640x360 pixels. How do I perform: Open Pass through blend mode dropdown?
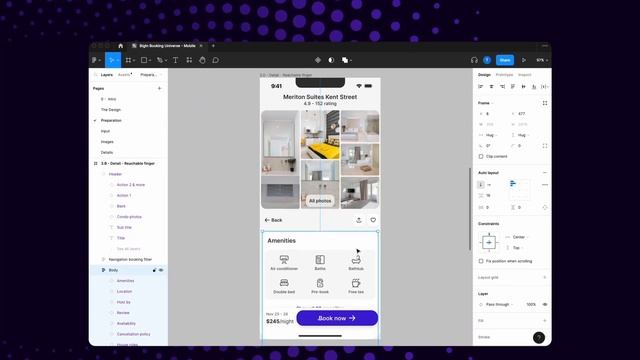499,304
